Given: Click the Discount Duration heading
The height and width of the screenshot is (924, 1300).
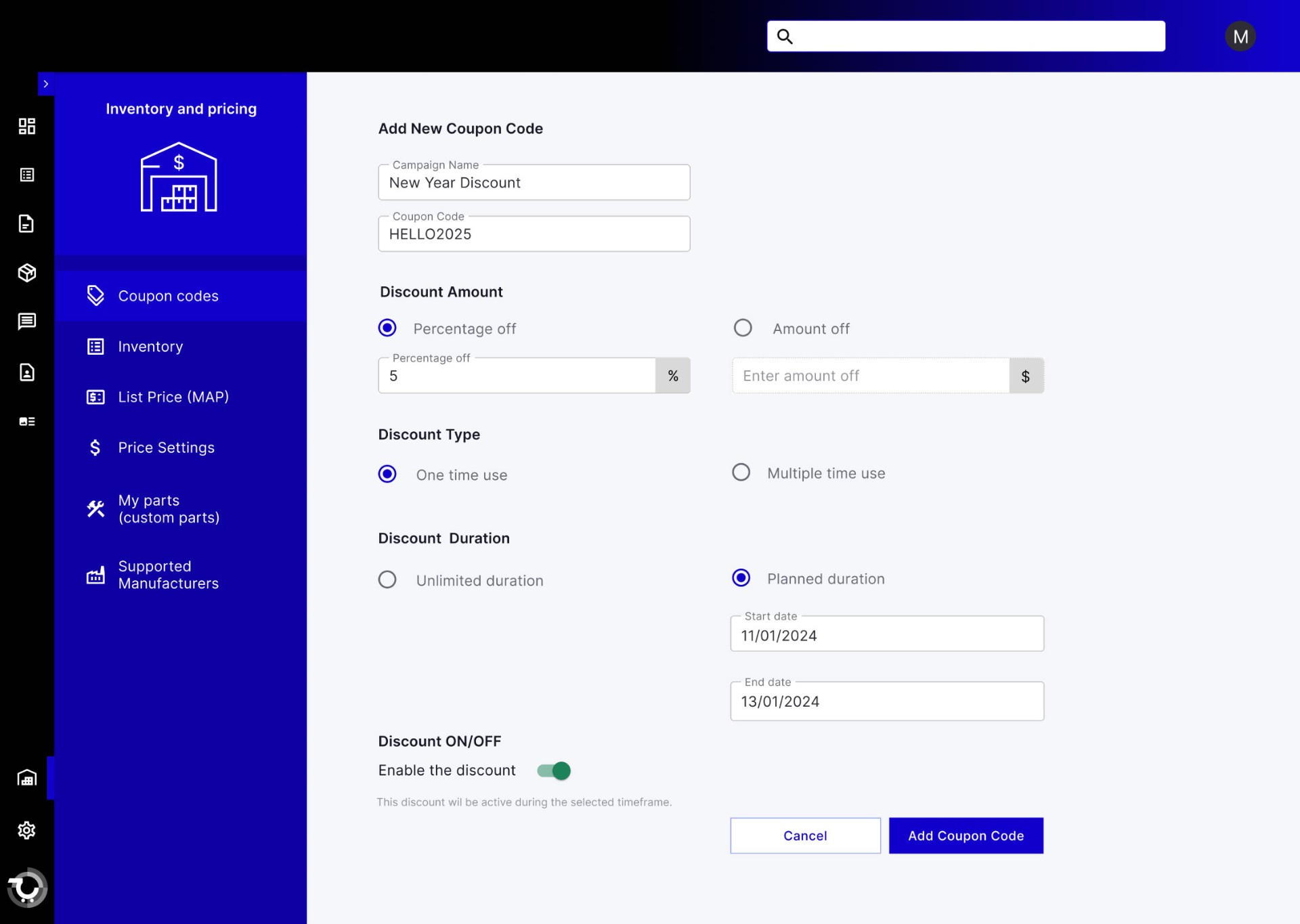Looking at the screenshot, I should coord(444,538).
